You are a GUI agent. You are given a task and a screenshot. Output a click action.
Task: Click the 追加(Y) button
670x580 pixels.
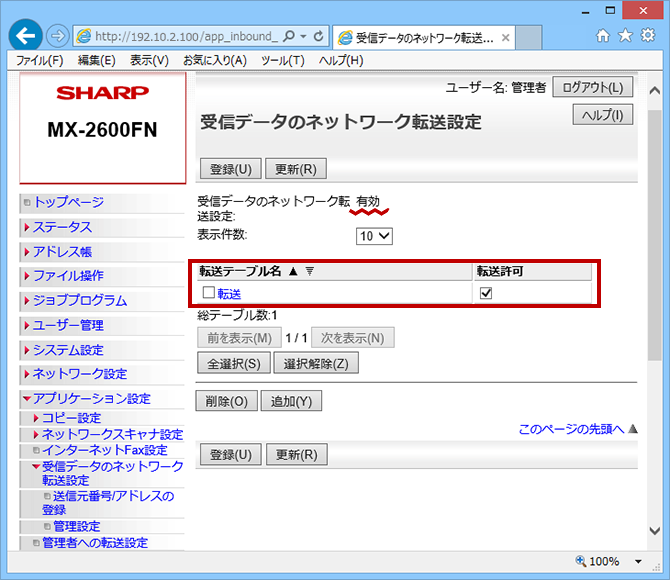coord(290,402)
